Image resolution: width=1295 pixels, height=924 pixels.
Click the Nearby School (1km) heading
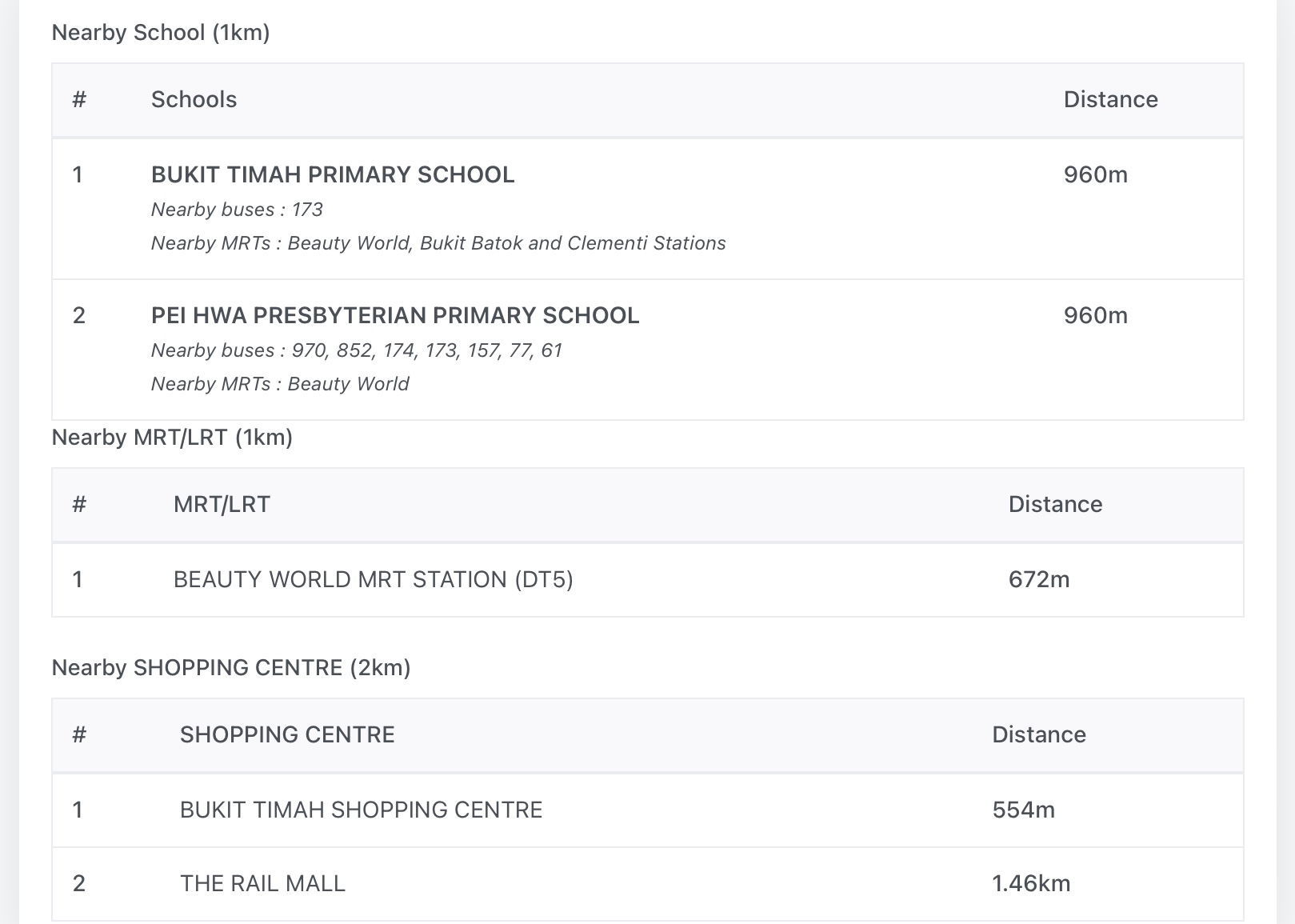pyautogui.click(x=161, y=32)
